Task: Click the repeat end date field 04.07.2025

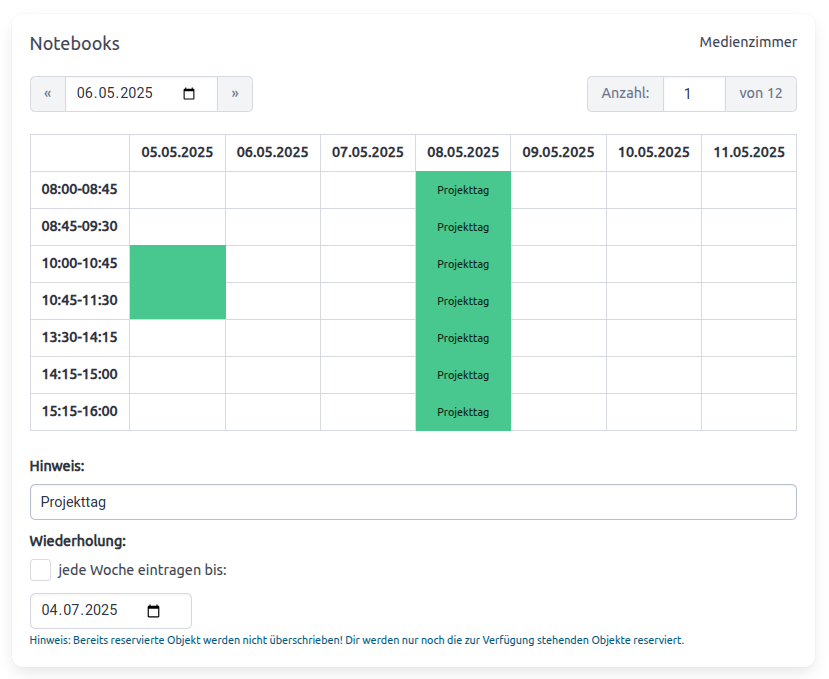Action: tap(90, 611)
